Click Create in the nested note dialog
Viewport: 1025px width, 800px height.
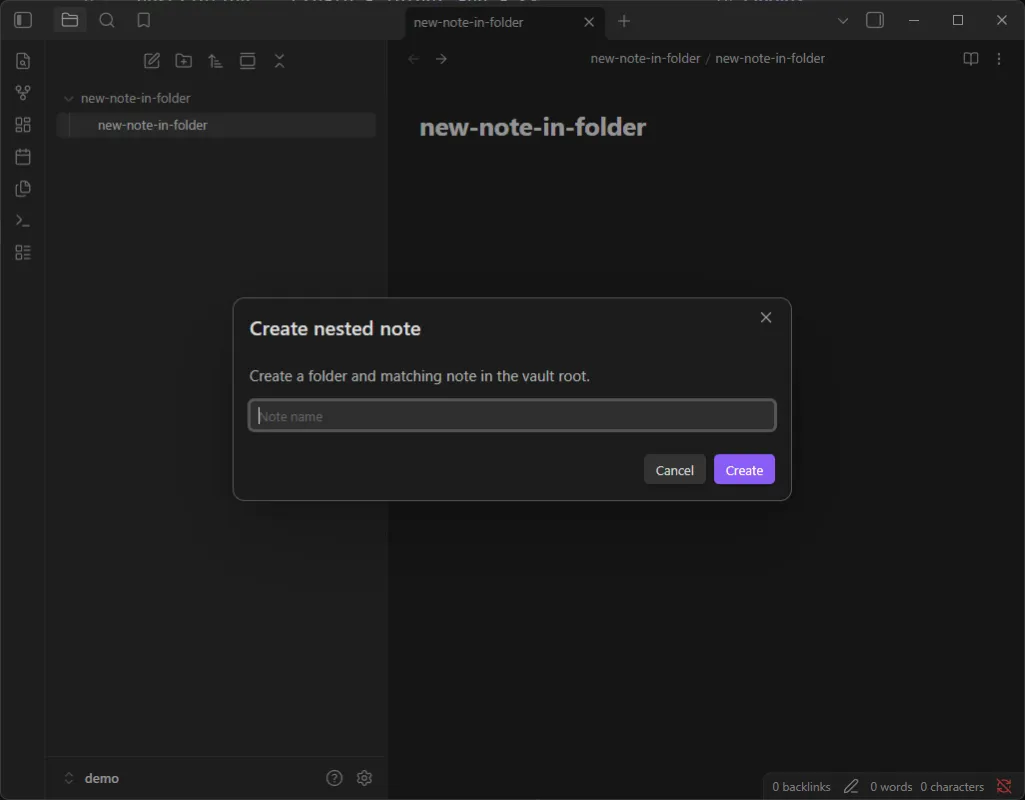point(744,470)
